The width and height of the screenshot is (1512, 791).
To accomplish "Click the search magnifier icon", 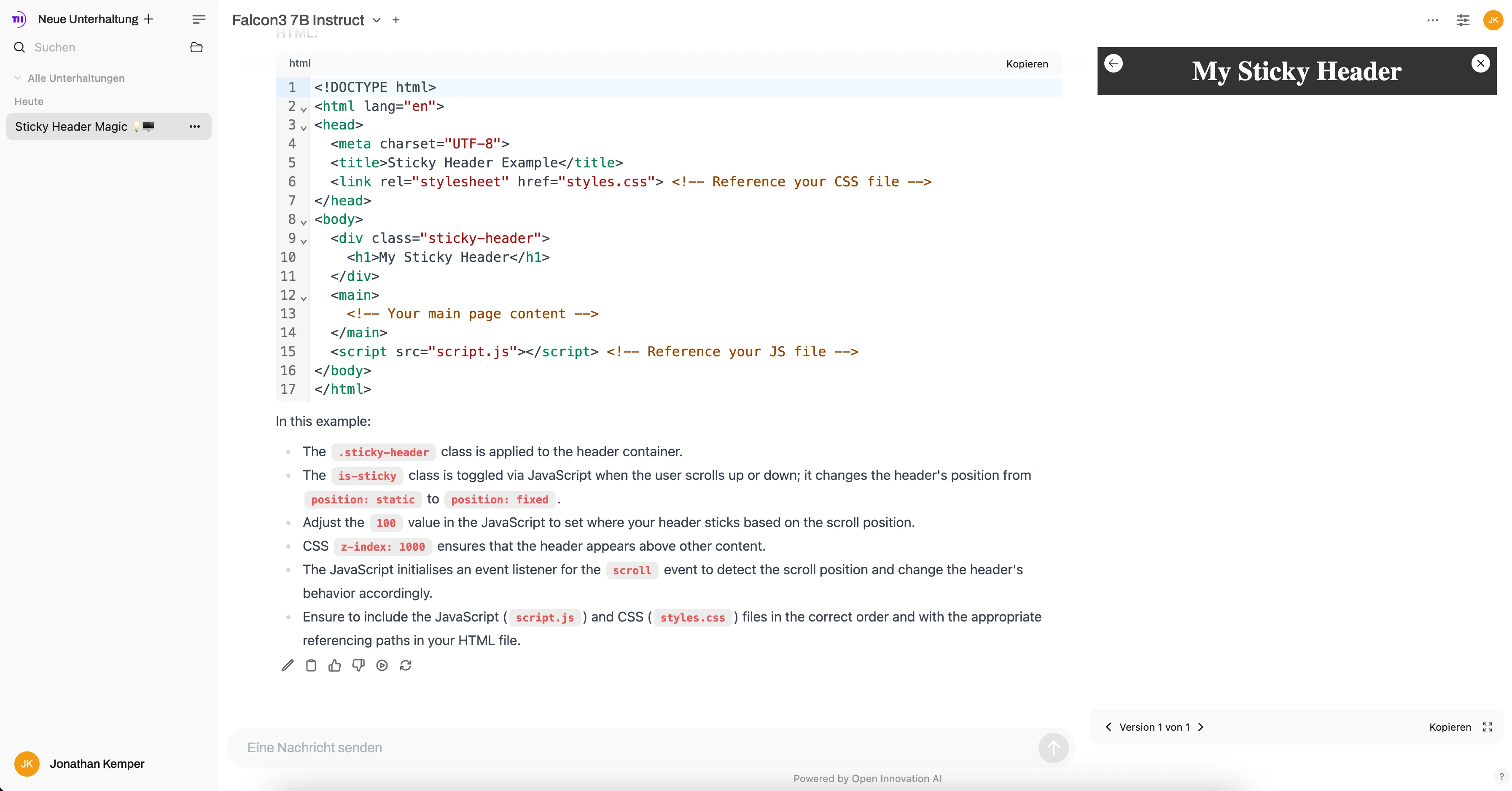I will click(19, 48).
